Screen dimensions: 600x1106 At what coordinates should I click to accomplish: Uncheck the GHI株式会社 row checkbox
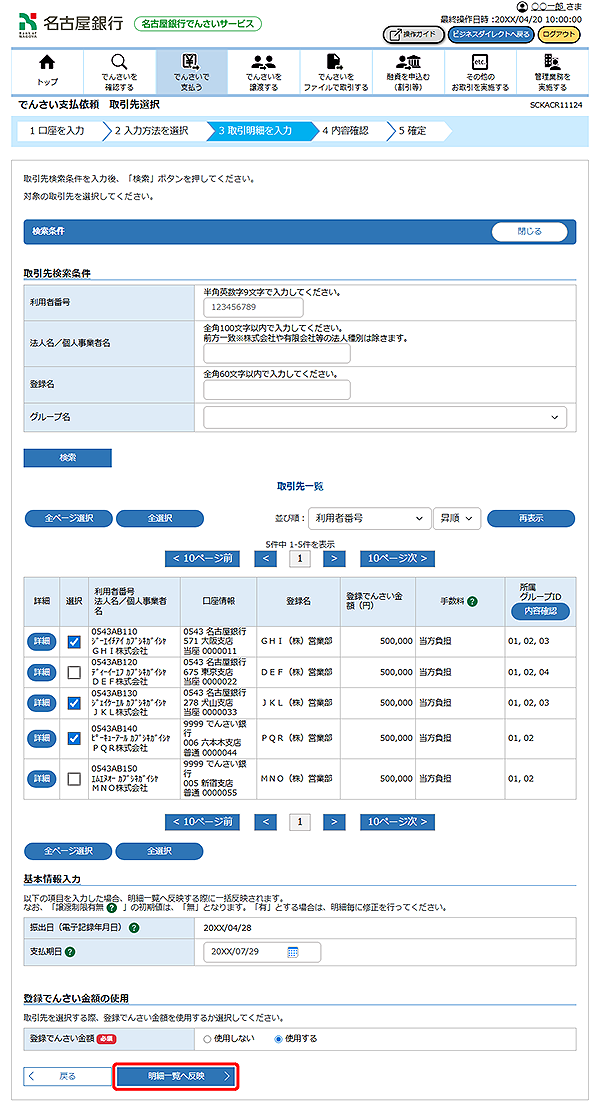pyautogui.click(x=74, y=642)
